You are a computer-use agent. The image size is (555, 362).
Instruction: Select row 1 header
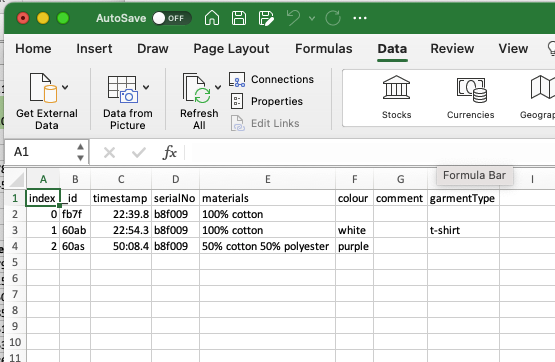[x=15, y=198]
